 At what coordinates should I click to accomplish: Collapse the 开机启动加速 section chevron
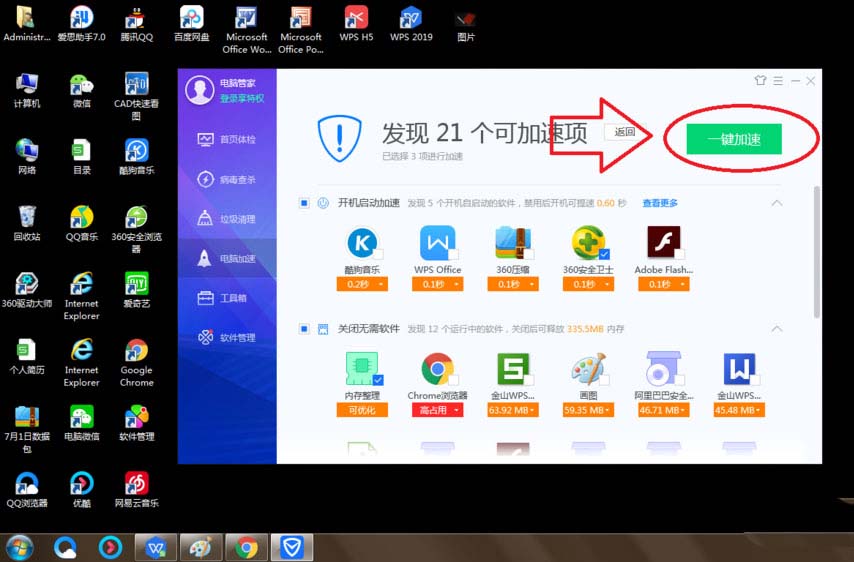tap(777, 203)
